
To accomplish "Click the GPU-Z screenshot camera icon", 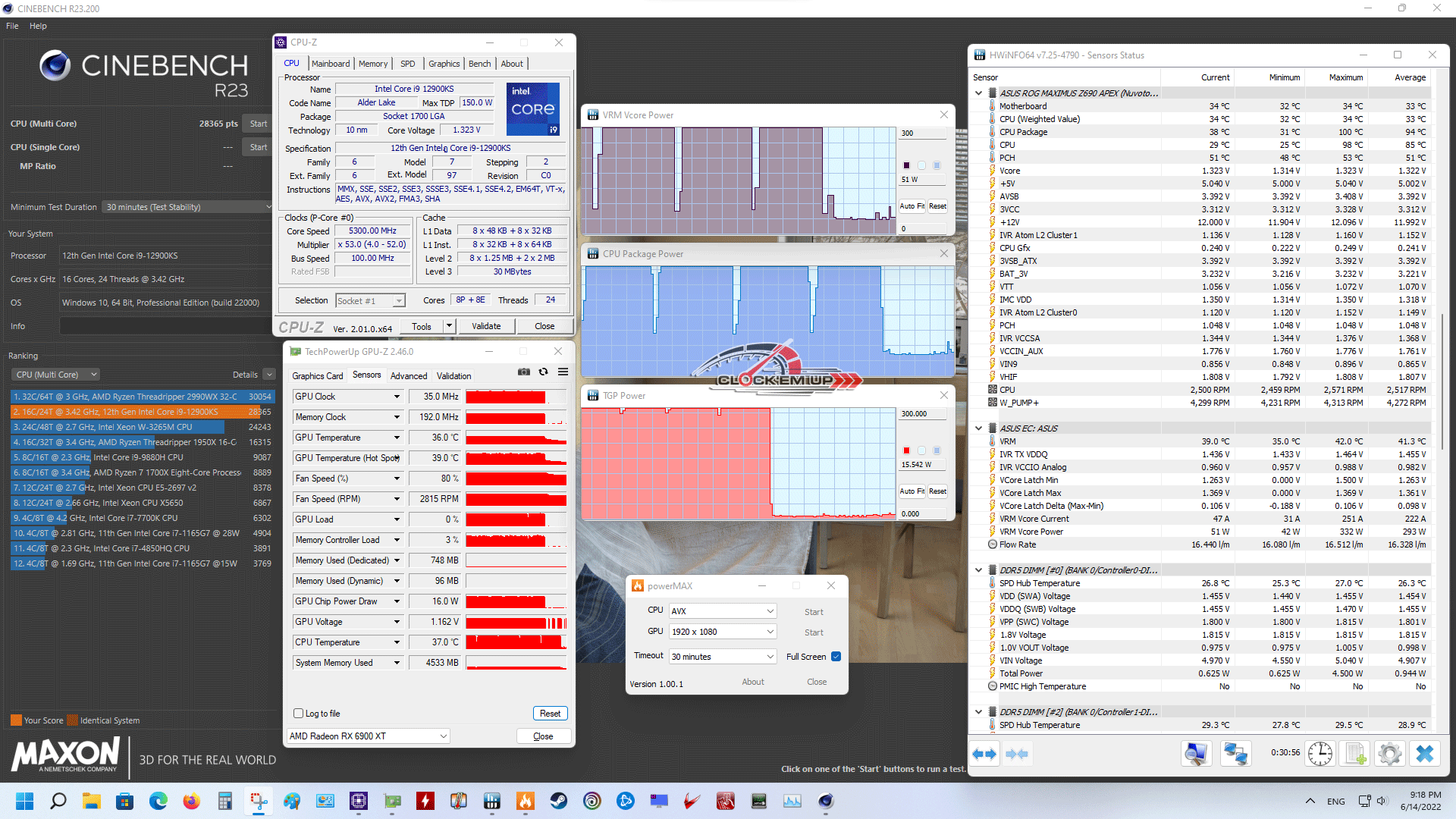I will 524,372.
